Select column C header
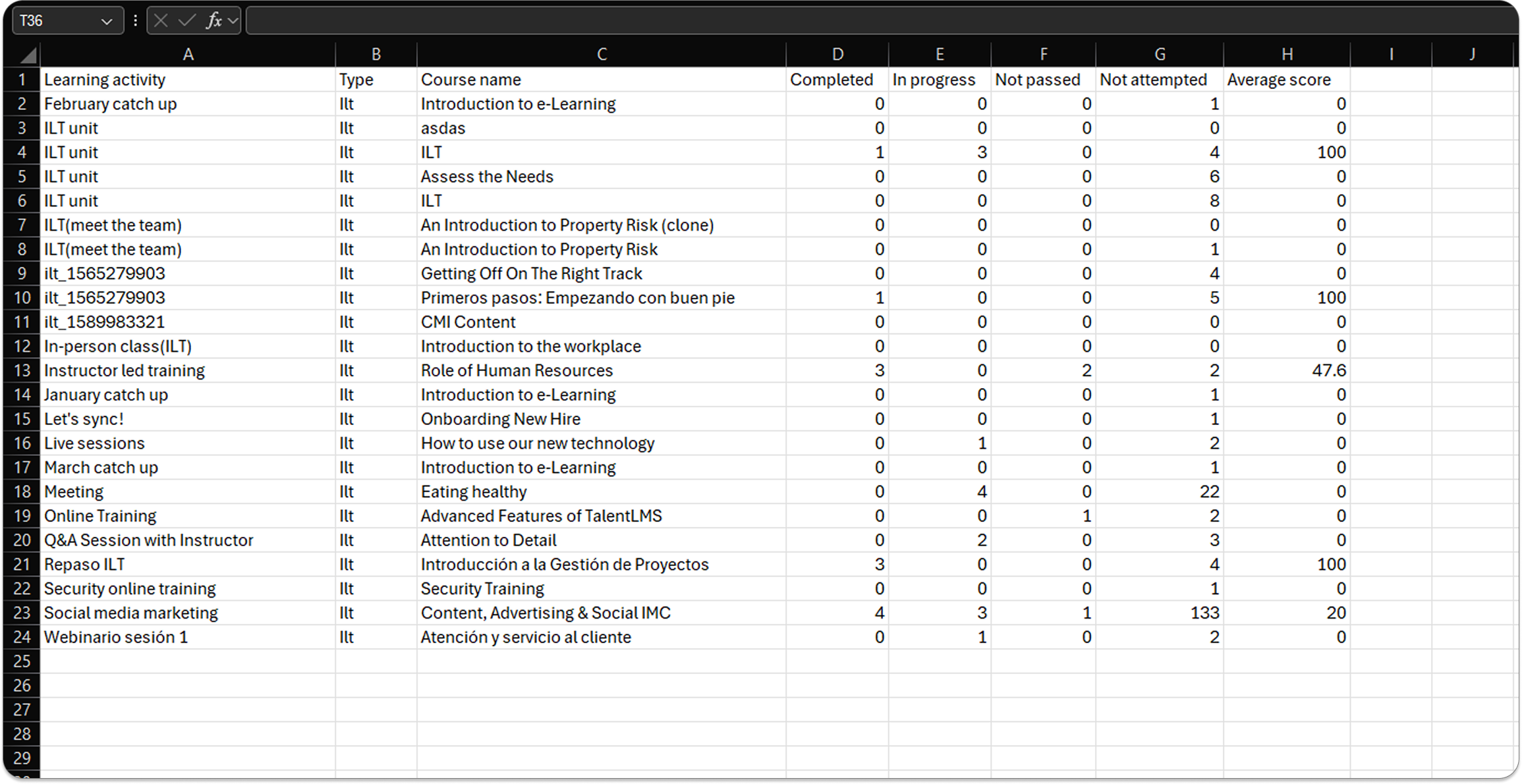 pyautogui.click(x=602, y=55)
